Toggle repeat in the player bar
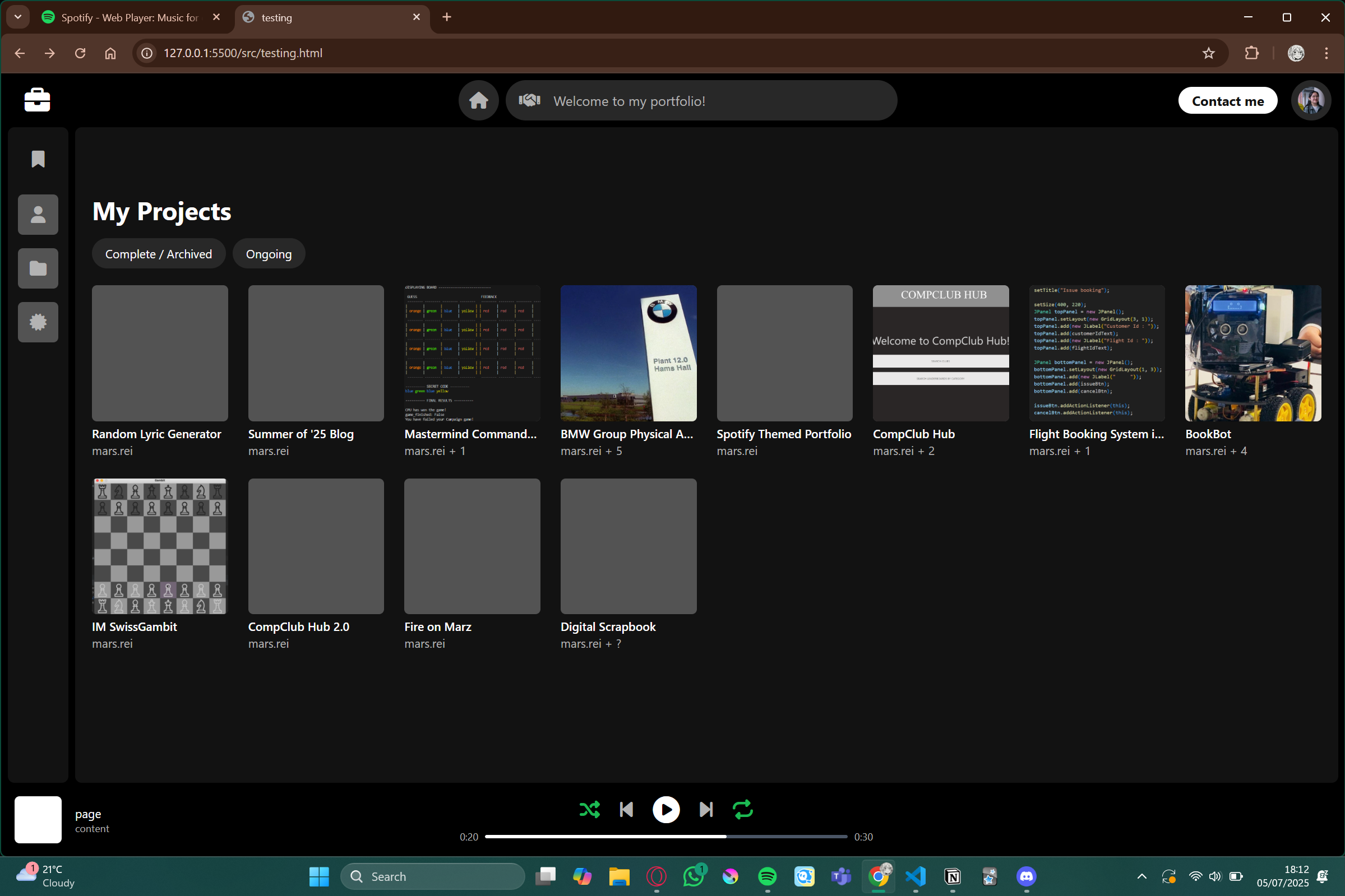The image size is (1345, 896). coord(742,810)
